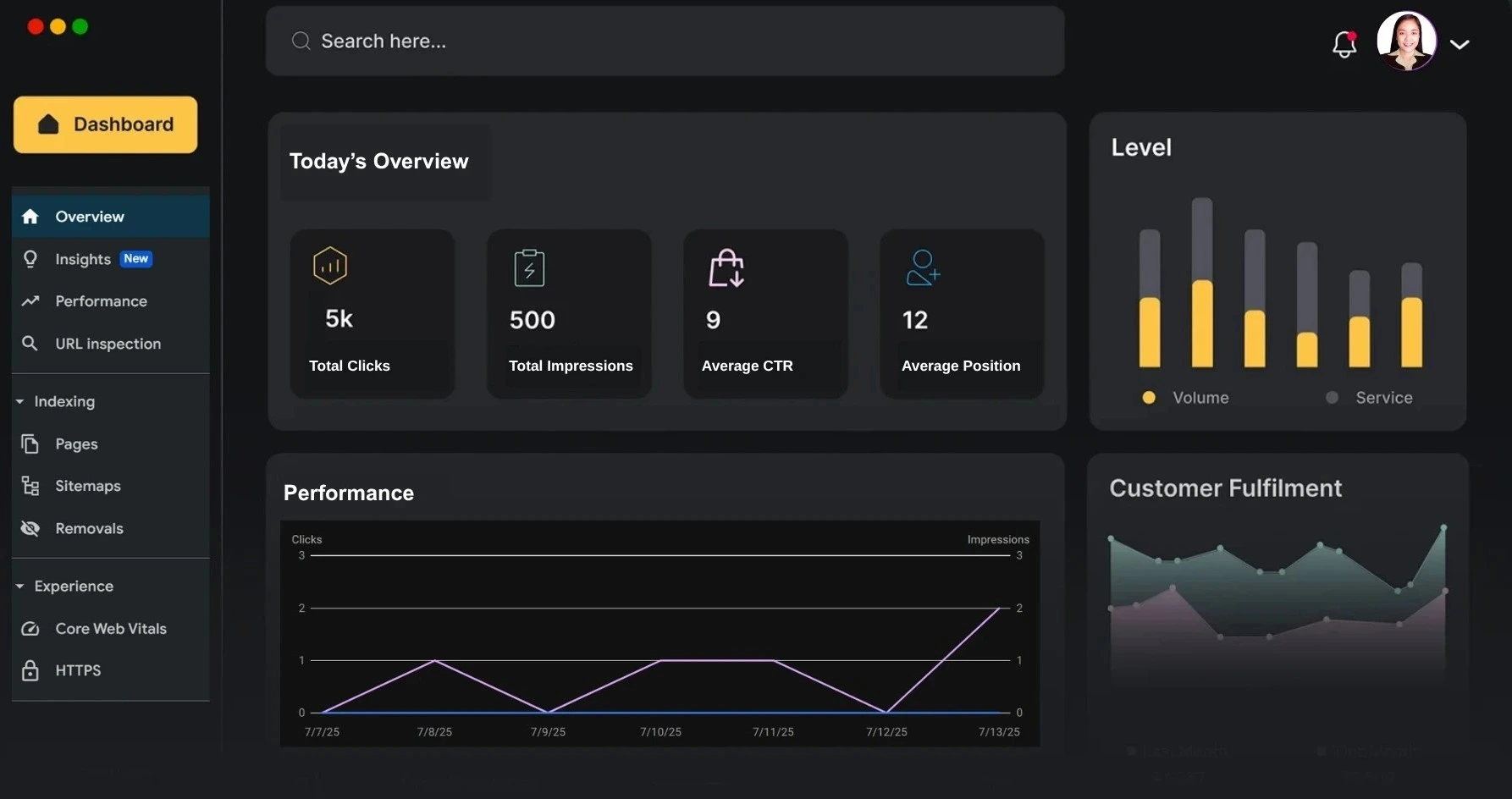Open the Overview home icon in sidebar
This screenshot has width=1512, height=799.
pos(30,216)
